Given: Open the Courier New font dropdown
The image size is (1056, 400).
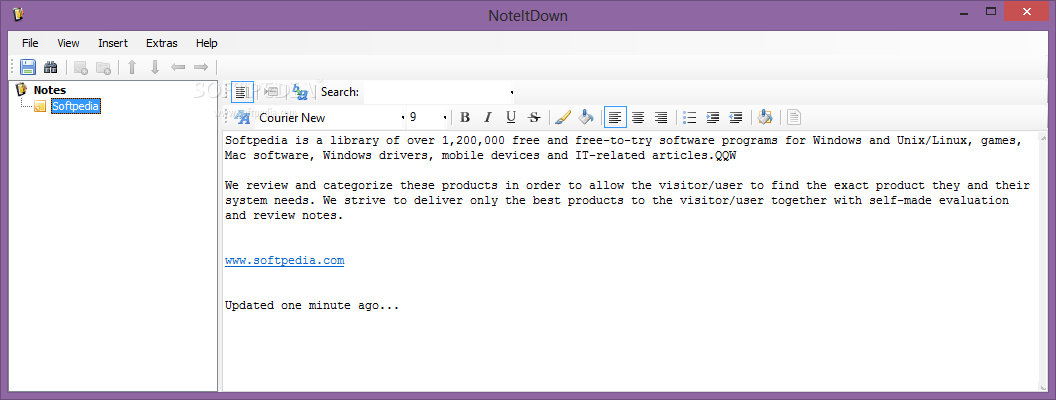Looking at the screenshot, I should [x=403, y=118].
